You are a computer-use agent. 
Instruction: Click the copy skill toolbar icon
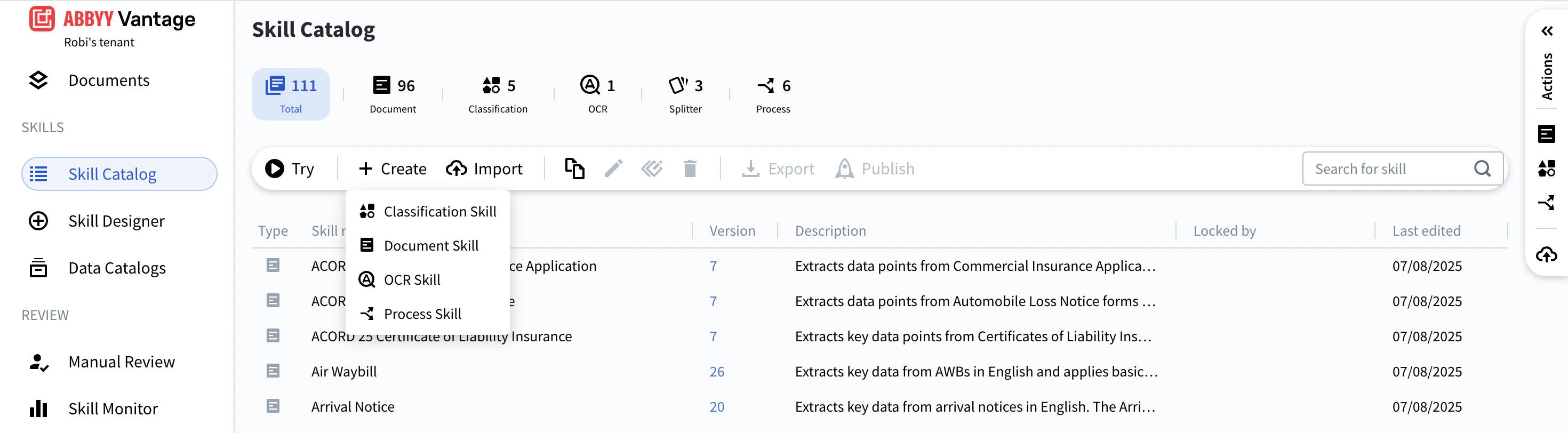[x=574, y=169]
